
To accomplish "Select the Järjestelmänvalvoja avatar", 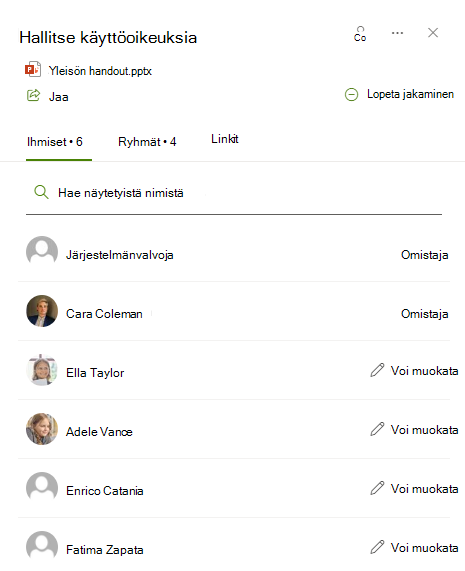I will click(x=42, y=252).
